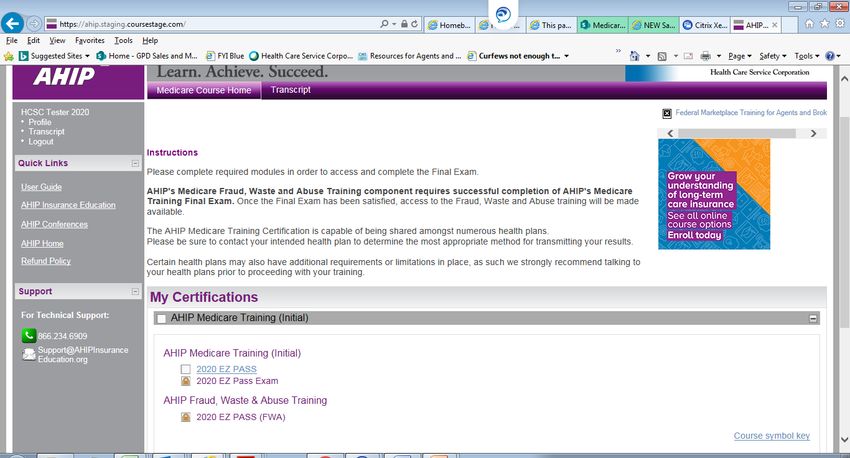Open the Suggested Sites favorites bar item
Screen dimensions: 850x458
point(54,56)
